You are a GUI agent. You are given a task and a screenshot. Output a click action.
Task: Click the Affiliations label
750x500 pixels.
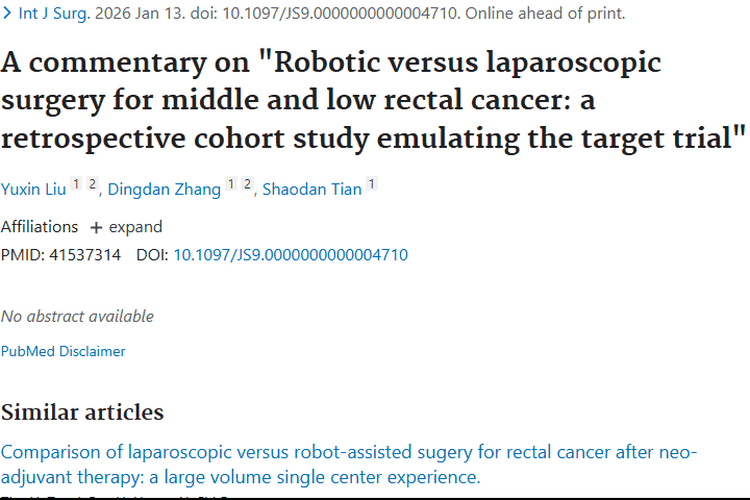(39, 227)
